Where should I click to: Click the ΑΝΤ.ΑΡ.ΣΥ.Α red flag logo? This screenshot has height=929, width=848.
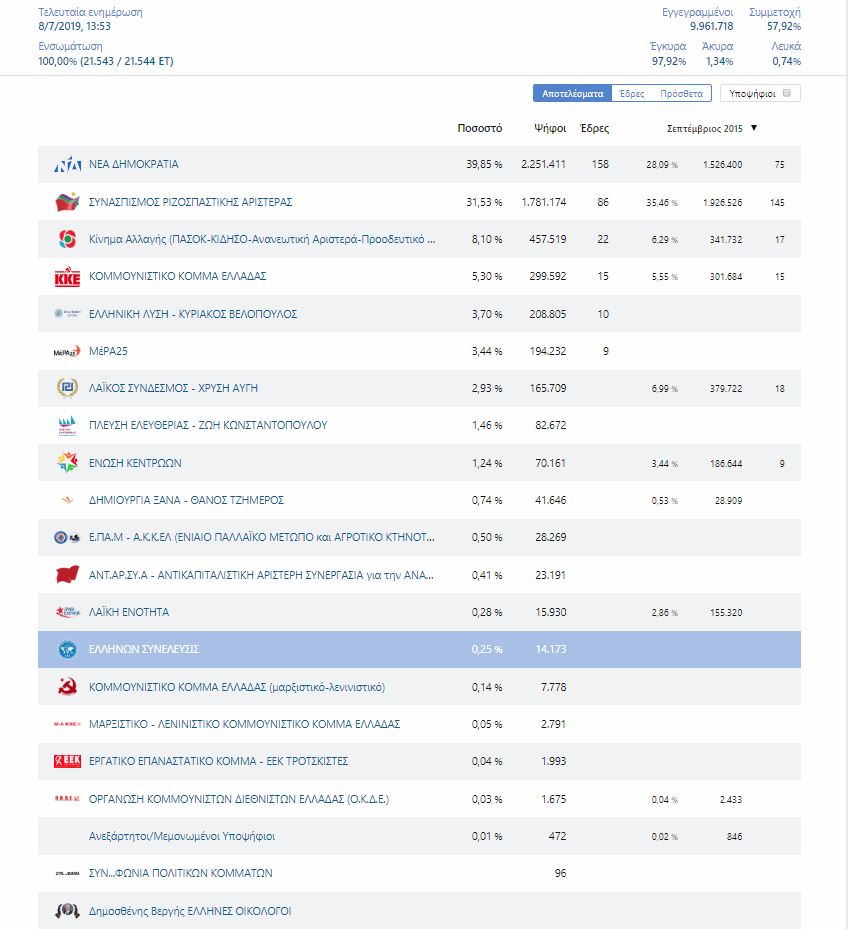click(67, 574)
